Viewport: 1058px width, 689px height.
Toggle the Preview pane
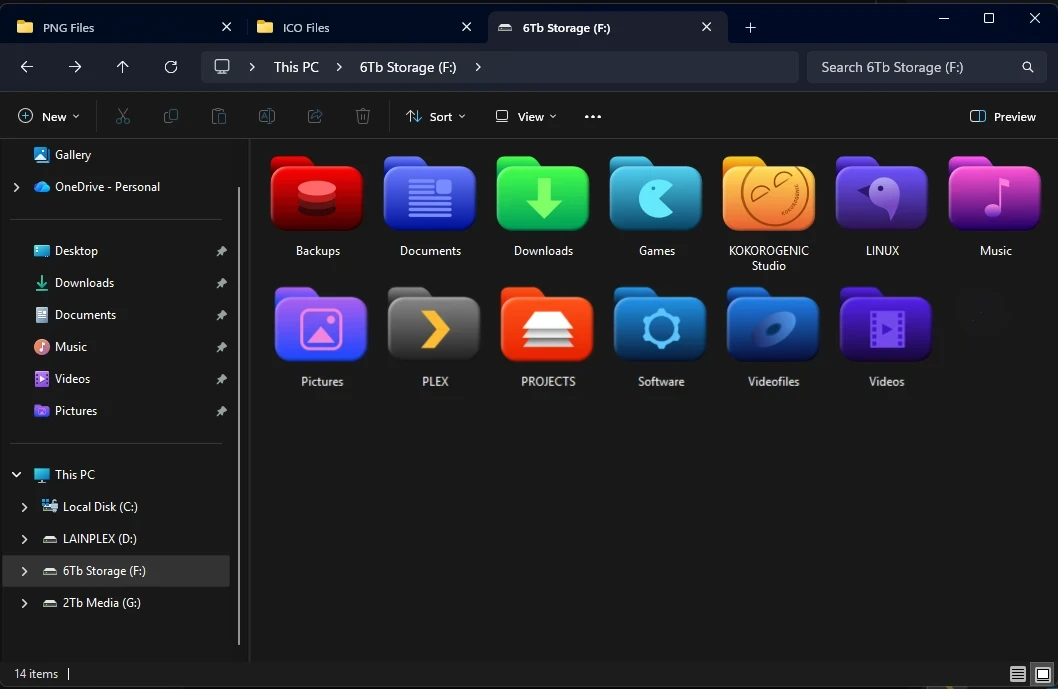click(x=1003, y=116)
